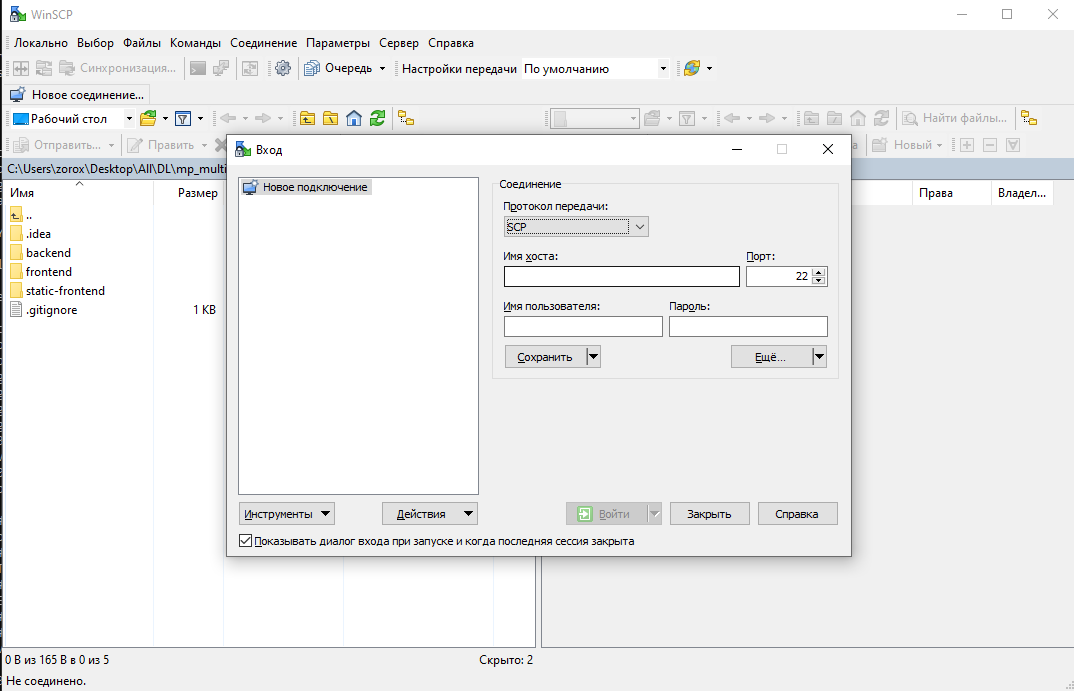Click the Ещё button
The image size is (1074, 691).
(771, 357)
